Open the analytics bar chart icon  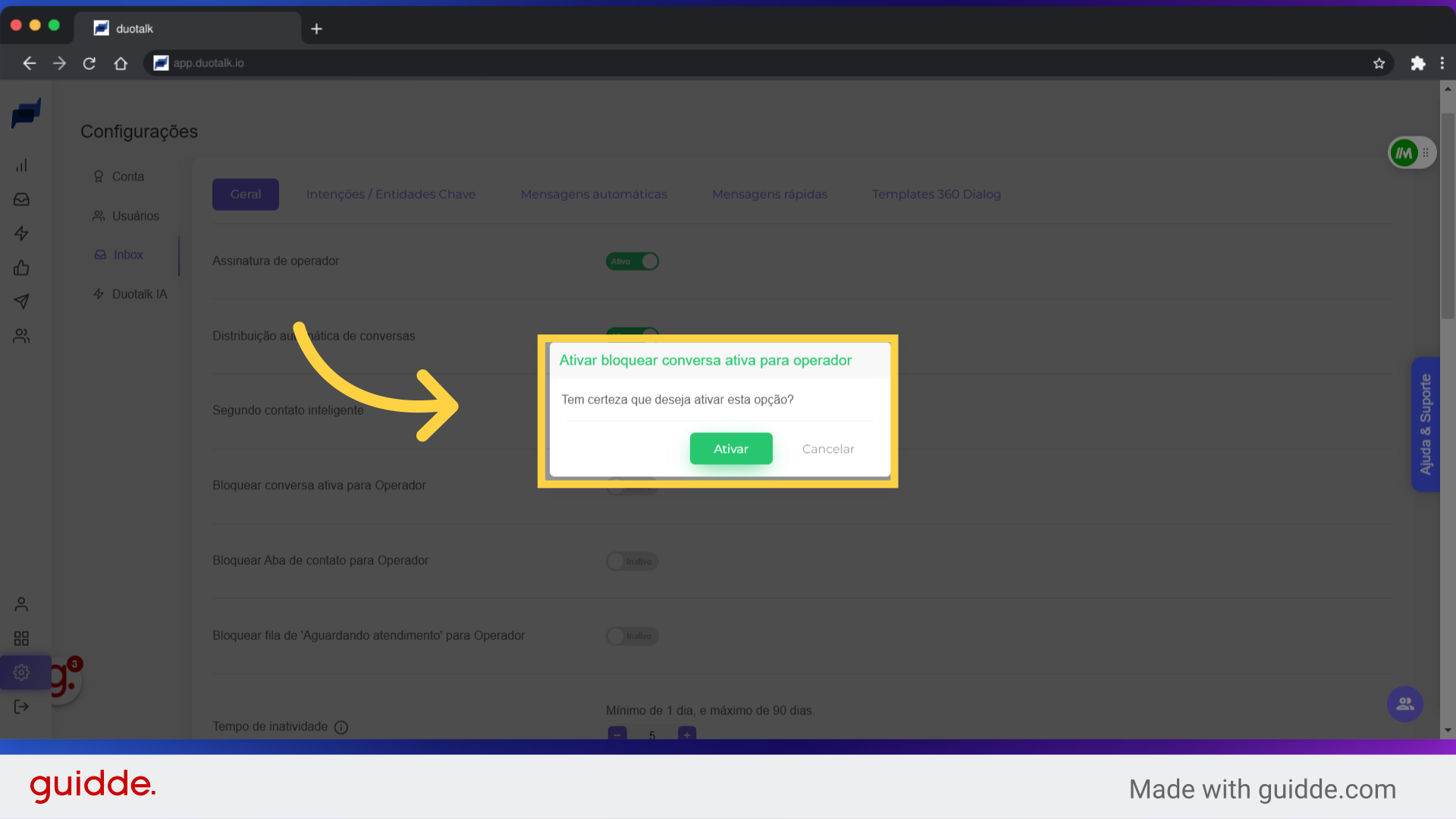pyautogui.click(x=21, y=165)
